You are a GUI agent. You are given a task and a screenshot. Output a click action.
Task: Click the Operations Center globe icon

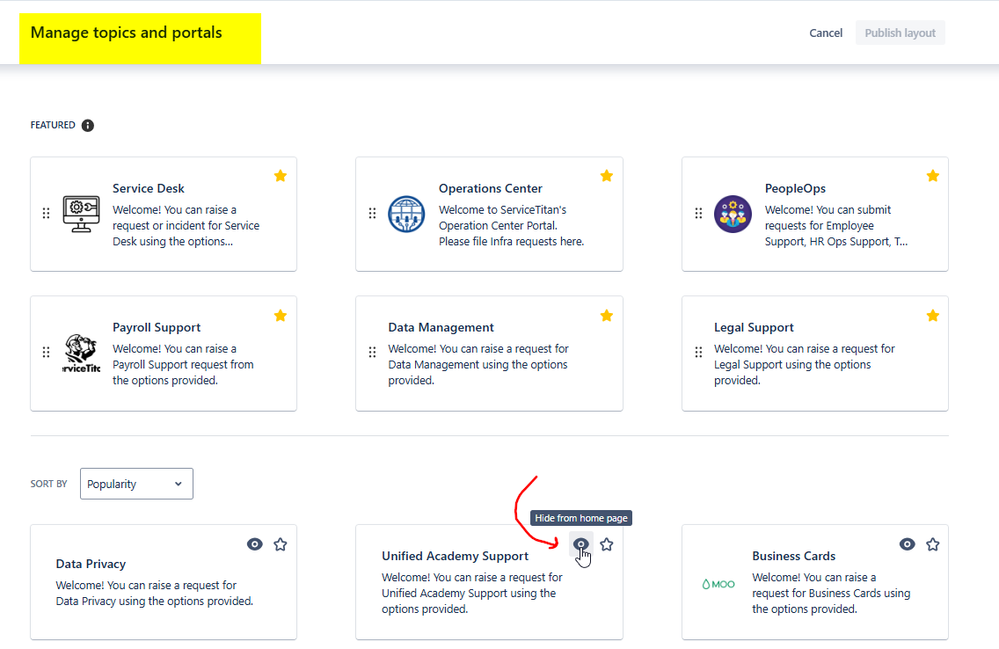pyautogui.click(x=406, y=213)
